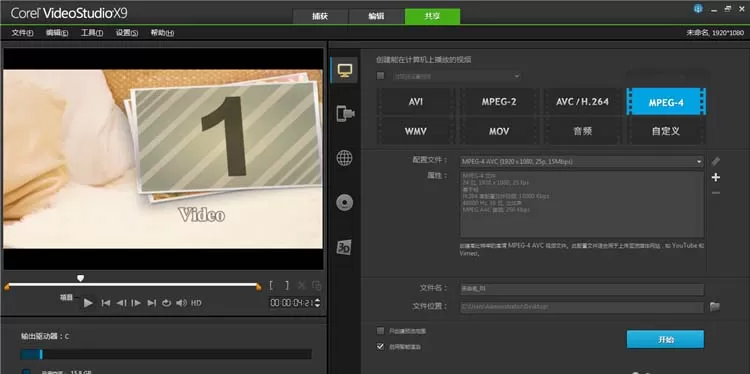Screen dimensions: 750x374
Task: Choose the MPEG-2 format button
Action: coord(499,102)
